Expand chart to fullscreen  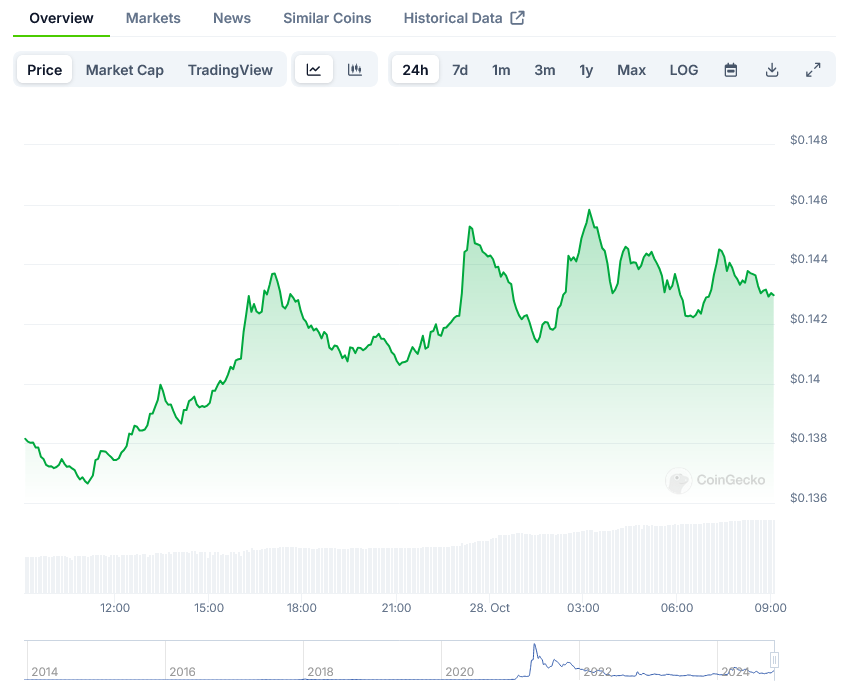[x=813, y=70]
